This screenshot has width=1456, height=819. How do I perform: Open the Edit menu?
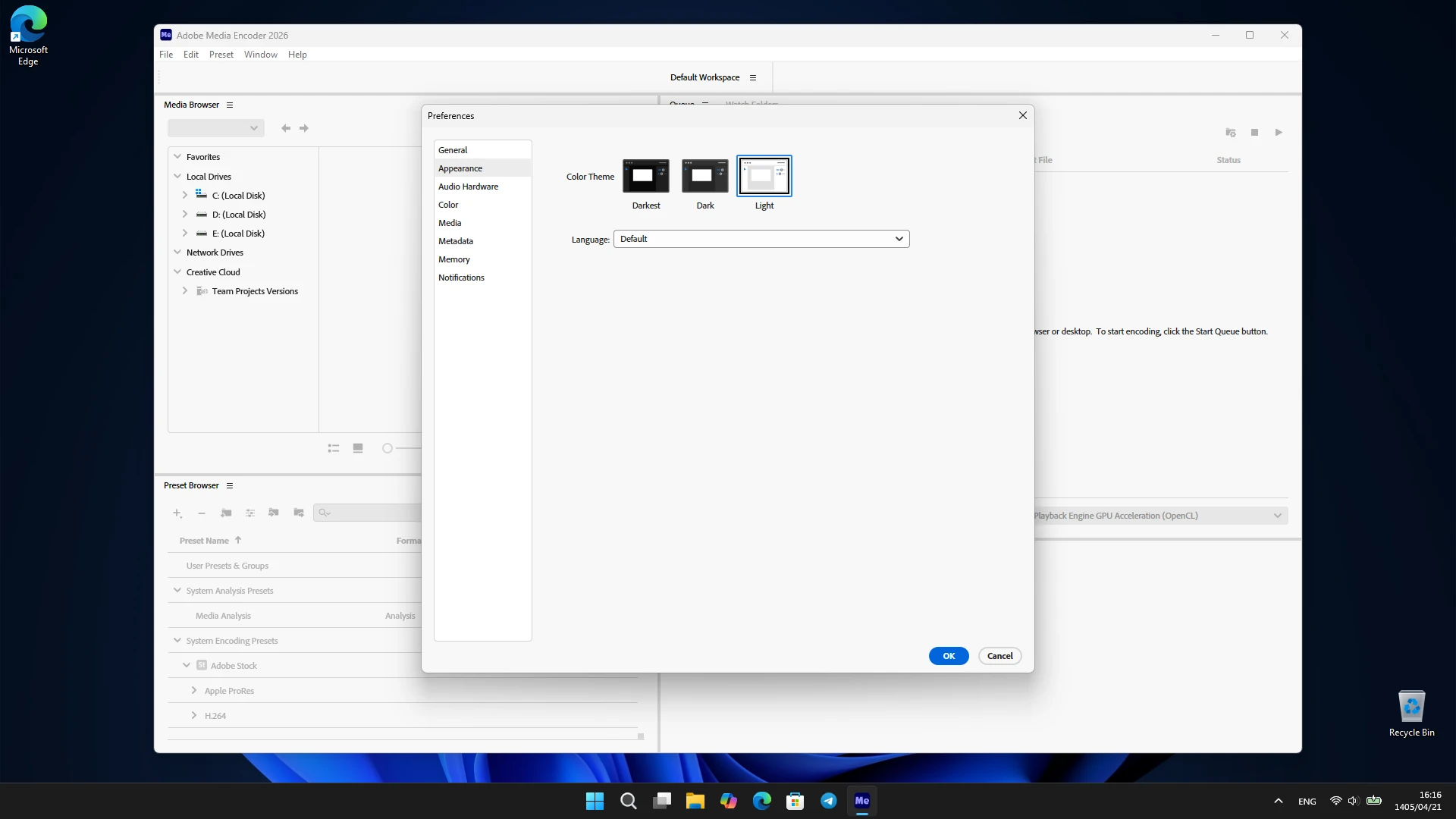click(x=190, y=55)
